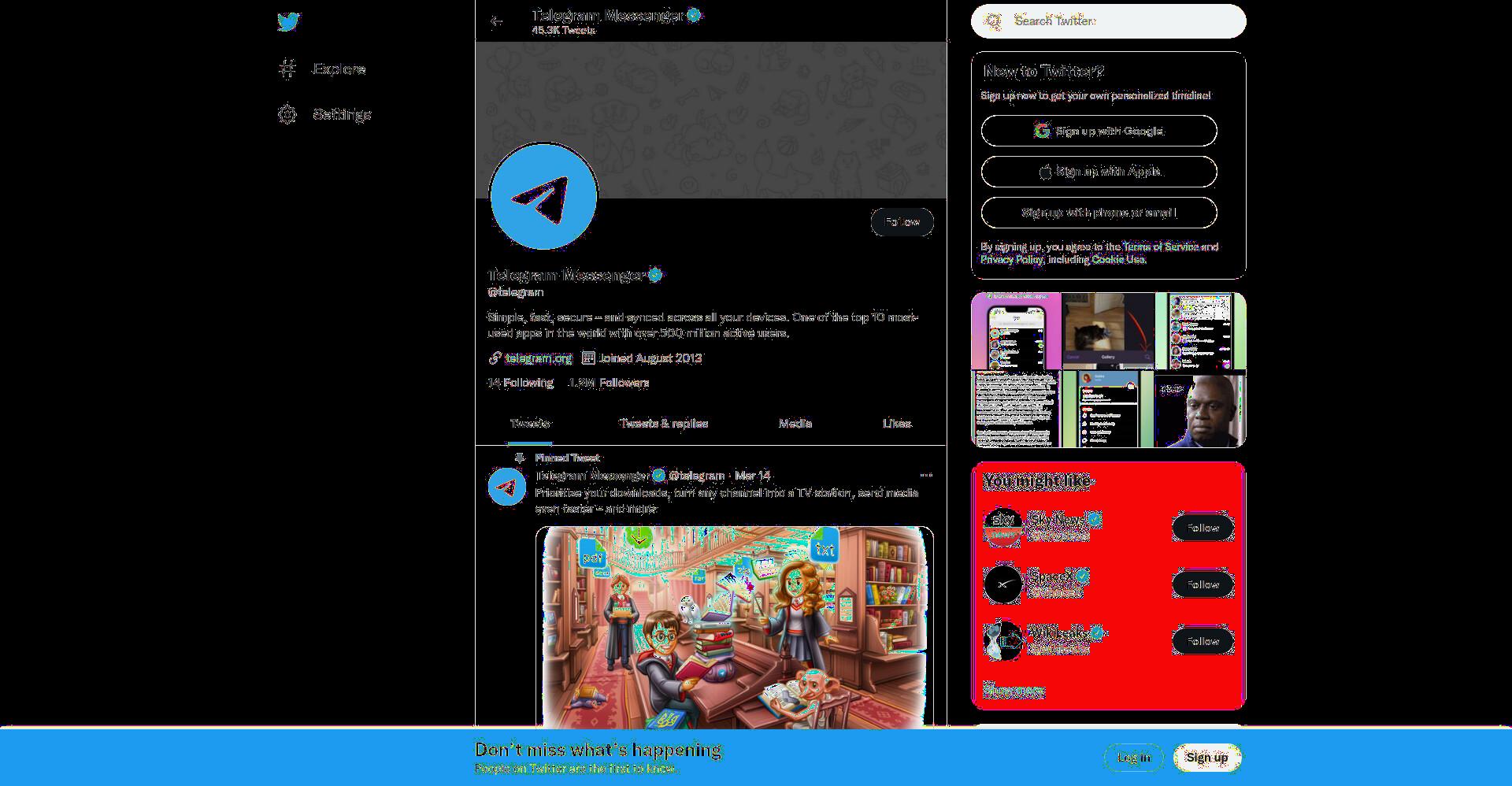Screen dimensions: 1512x786
Task: Click Show more in You might like
Action: 1014,691
